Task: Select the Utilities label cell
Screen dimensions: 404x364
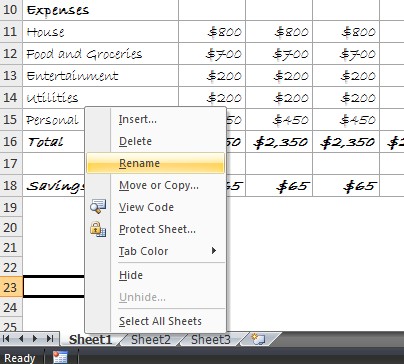Action: click(x=100, y=97)
